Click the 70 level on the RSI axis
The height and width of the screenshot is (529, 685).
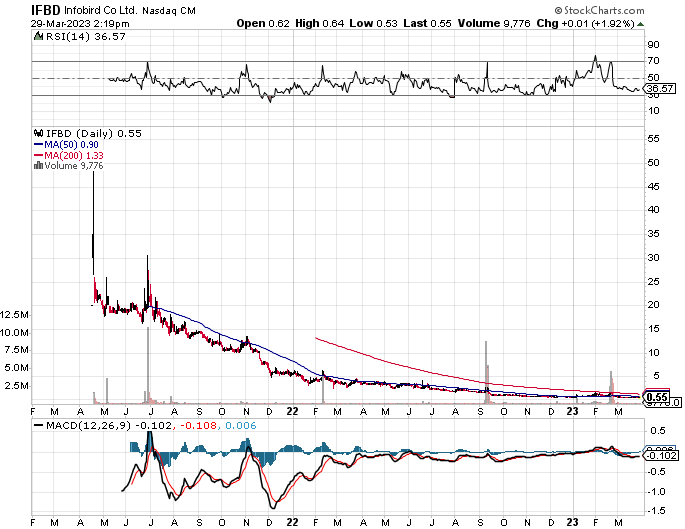pos(654,61)
